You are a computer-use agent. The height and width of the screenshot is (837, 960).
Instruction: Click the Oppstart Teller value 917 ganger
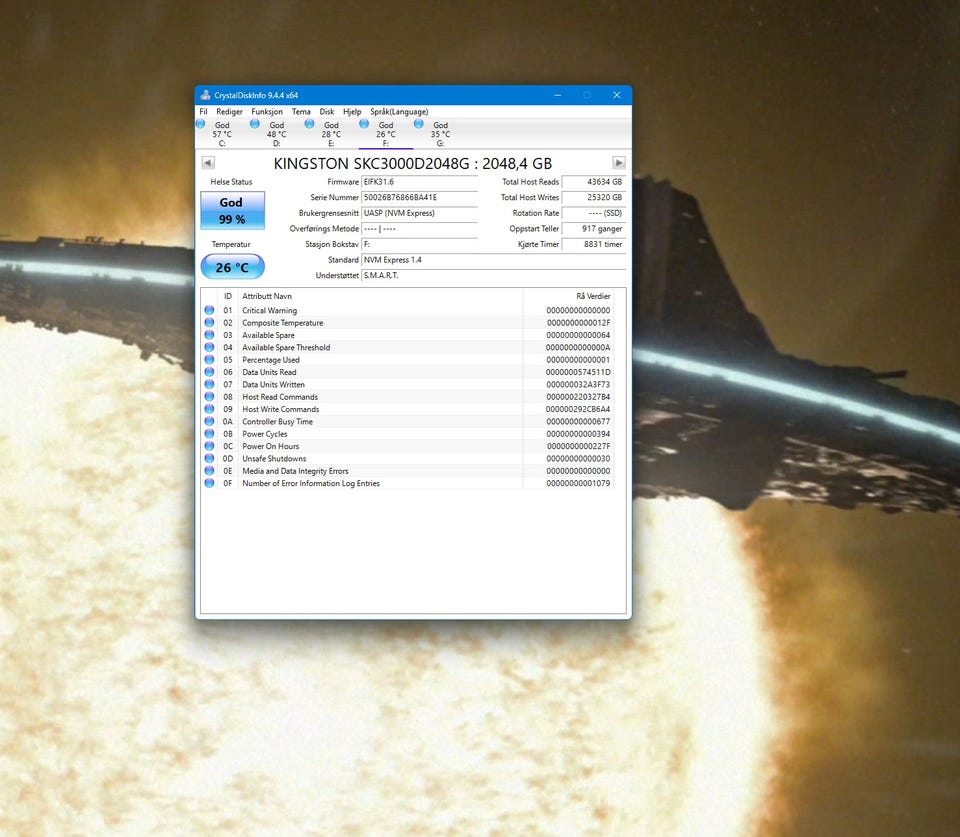593,228
